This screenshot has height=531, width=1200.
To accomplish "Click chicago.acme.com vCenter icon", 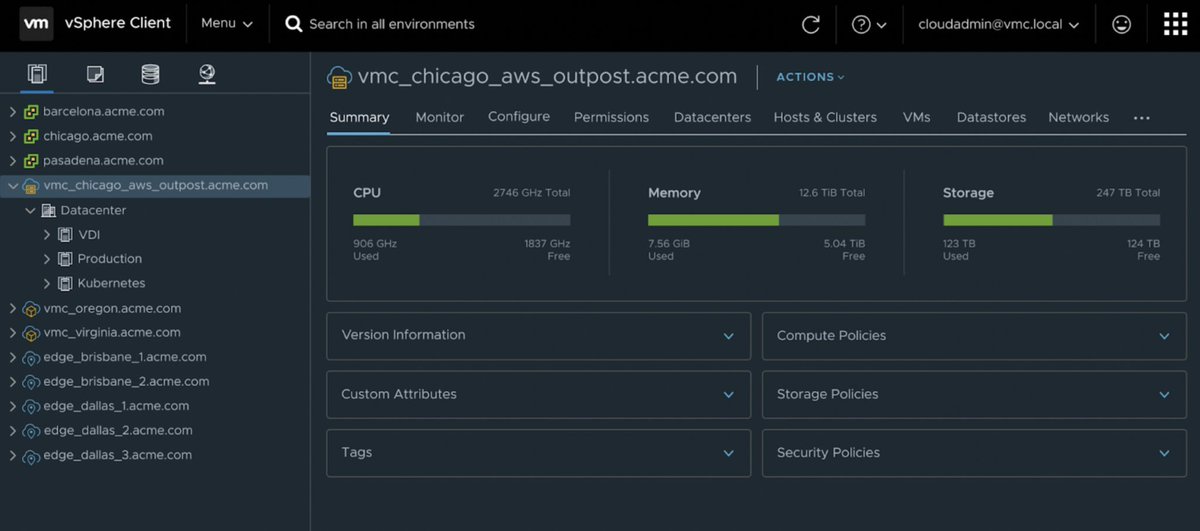I will 31,136.
